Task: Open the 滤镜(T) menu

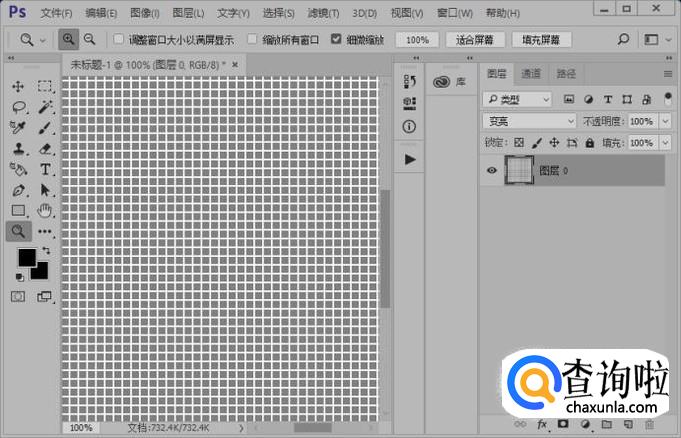Action: tap(321, 13)
